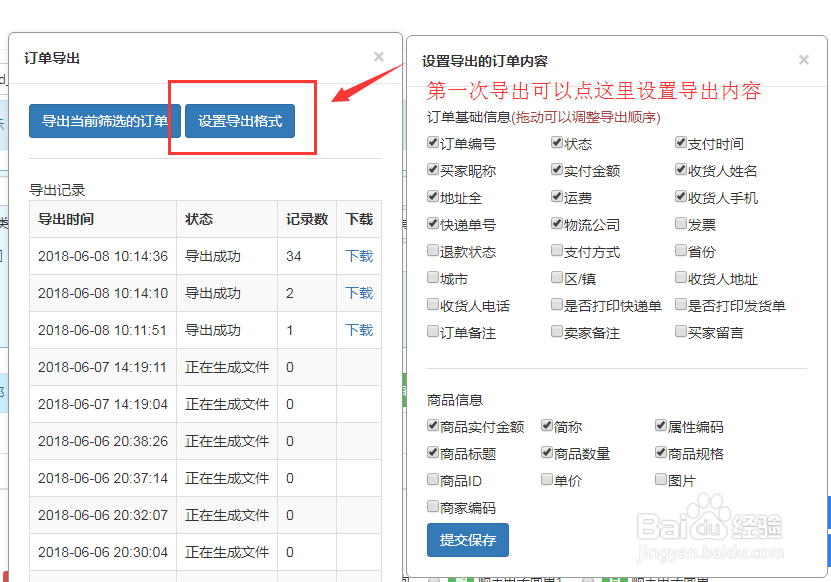This screenshot has height=582, width=831.
Task: Close the 设置导出的订单内容 dialog
Action: coord(804,60)
